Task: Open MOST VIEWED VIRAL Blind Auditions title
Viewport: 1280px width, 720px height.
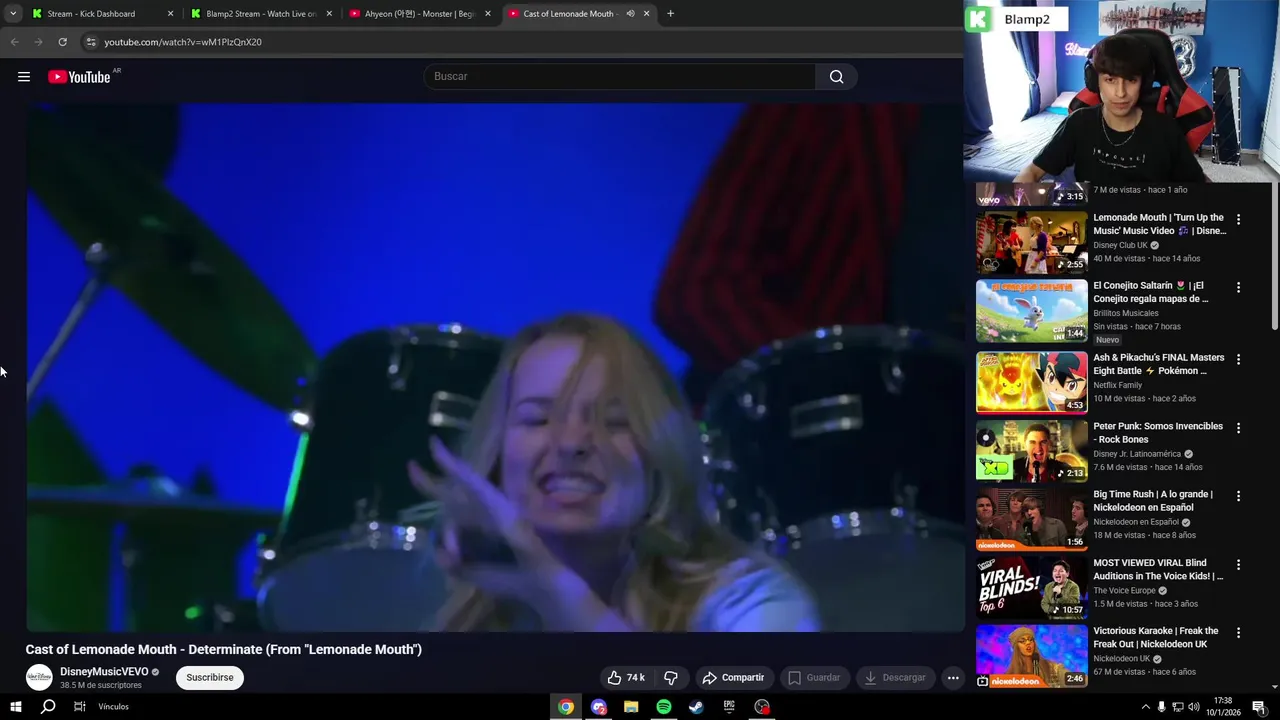Action: point(1158,569)
